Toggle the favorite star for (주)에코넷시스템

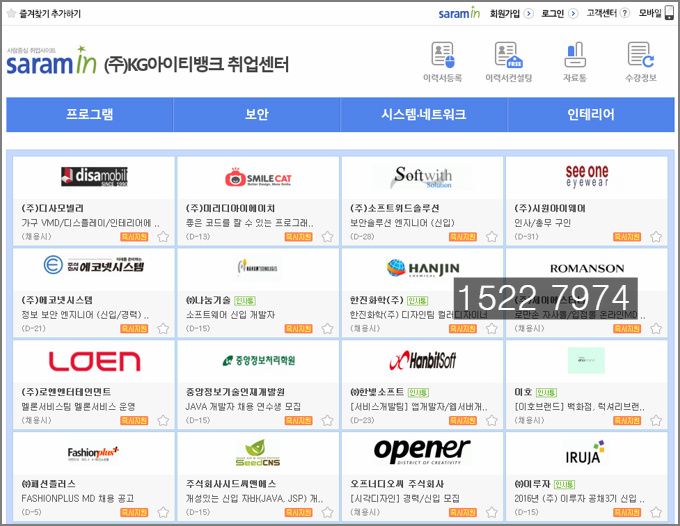(163, 329)
